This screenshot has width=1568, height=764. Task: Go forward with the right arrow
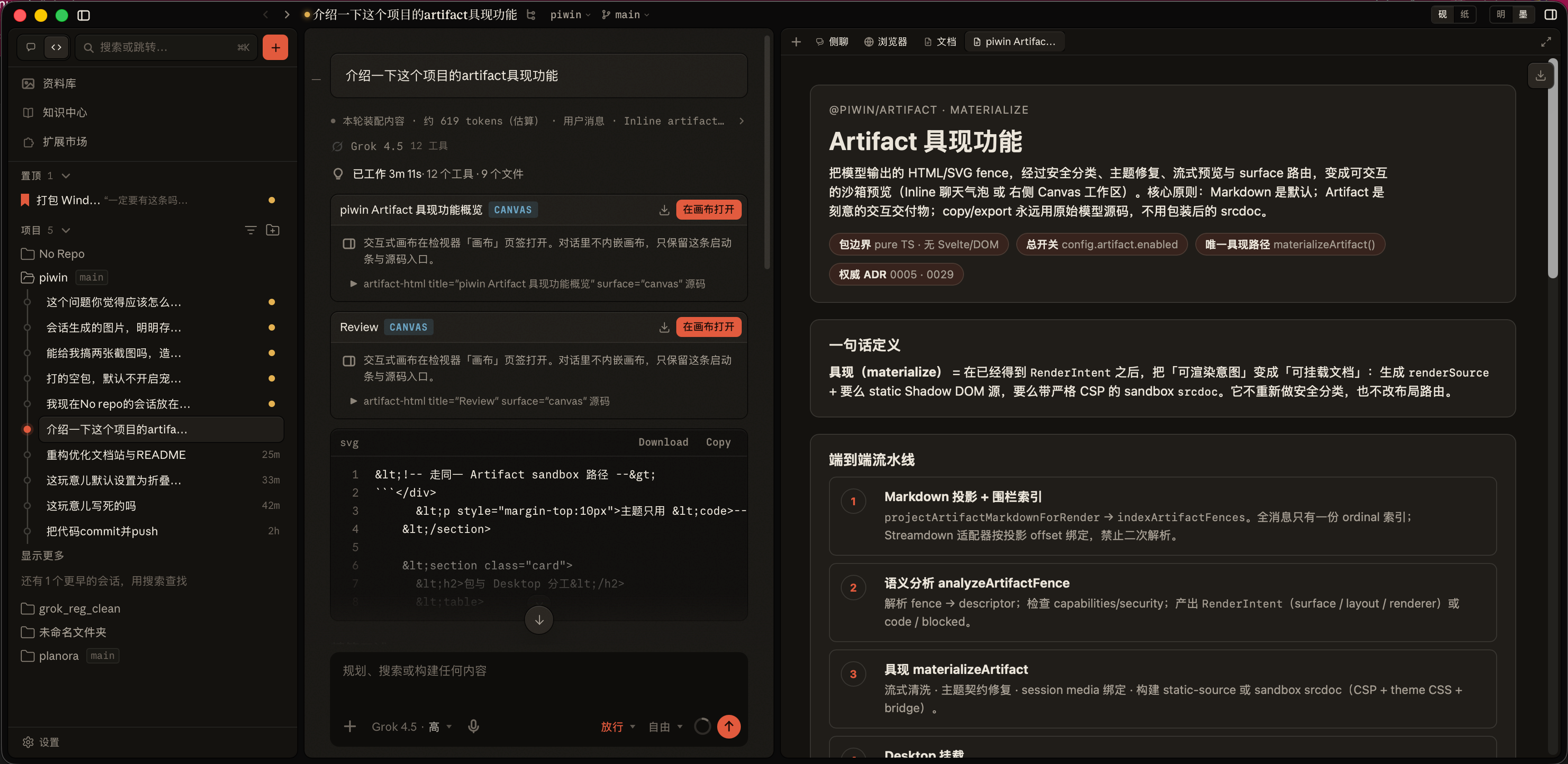[287, 15]
